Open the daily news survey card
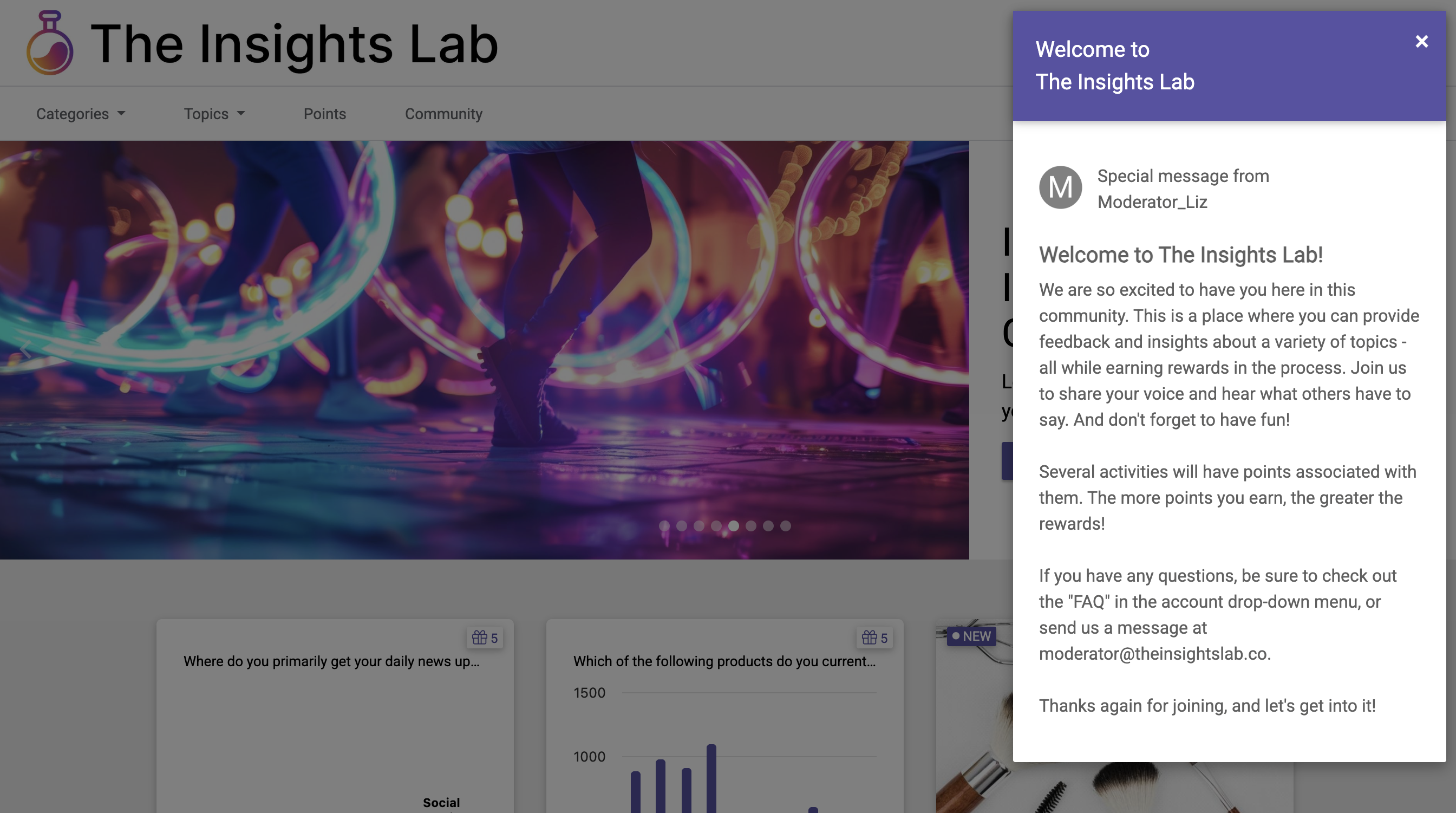The width and height of the screenshot is (1456, 813). point(335,660)
